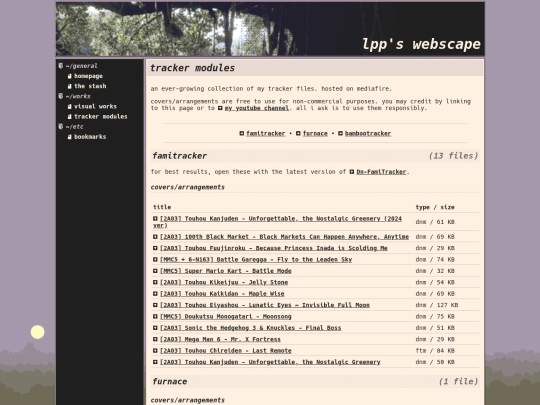Image resolution: width=540 pixels, height=405 pixels.
Task: Select tracker modules sidebar entry
Action: [x=101, y=116]
